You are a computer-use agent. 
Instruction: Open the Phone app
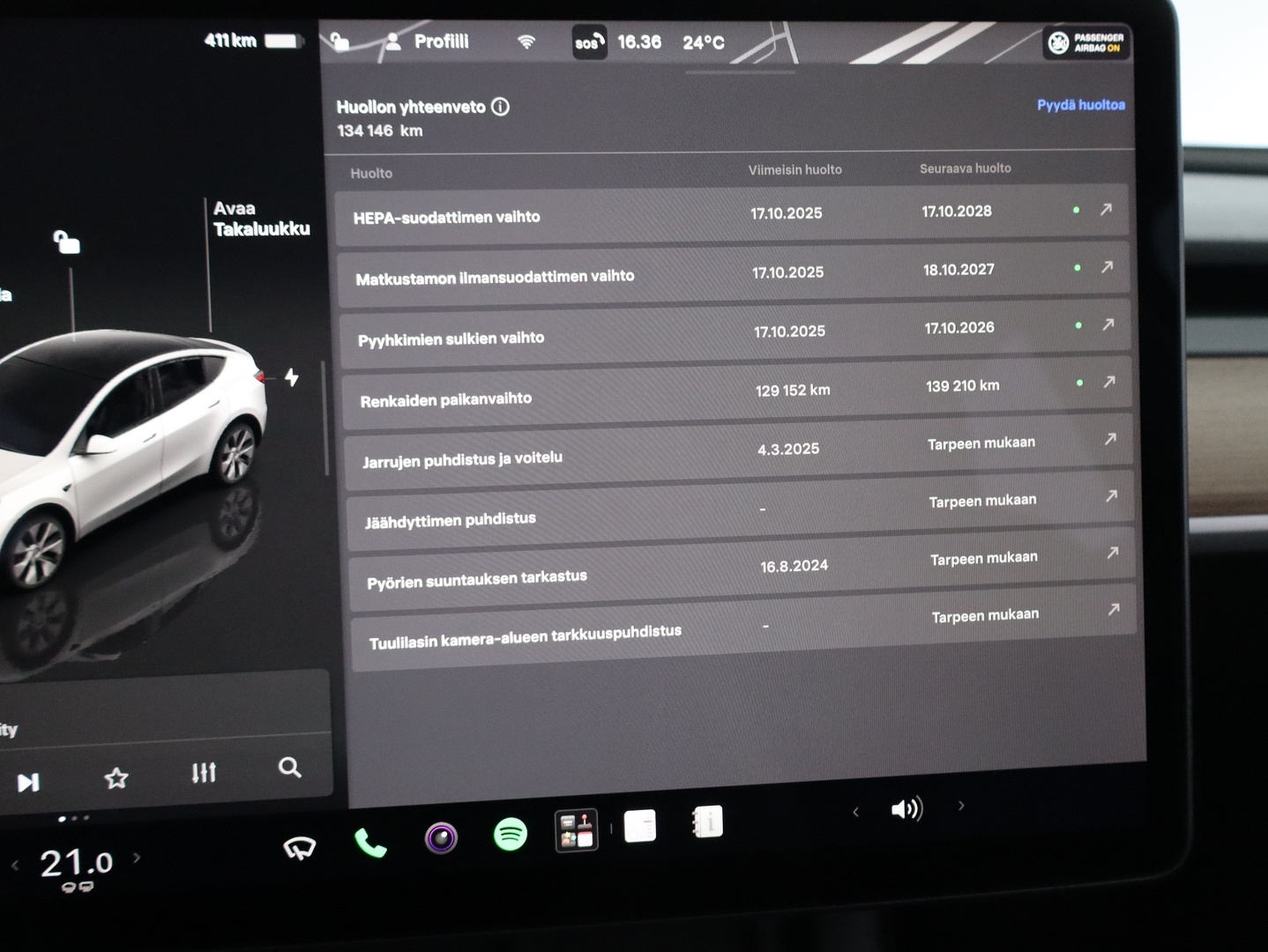click(x=370, y=844)
